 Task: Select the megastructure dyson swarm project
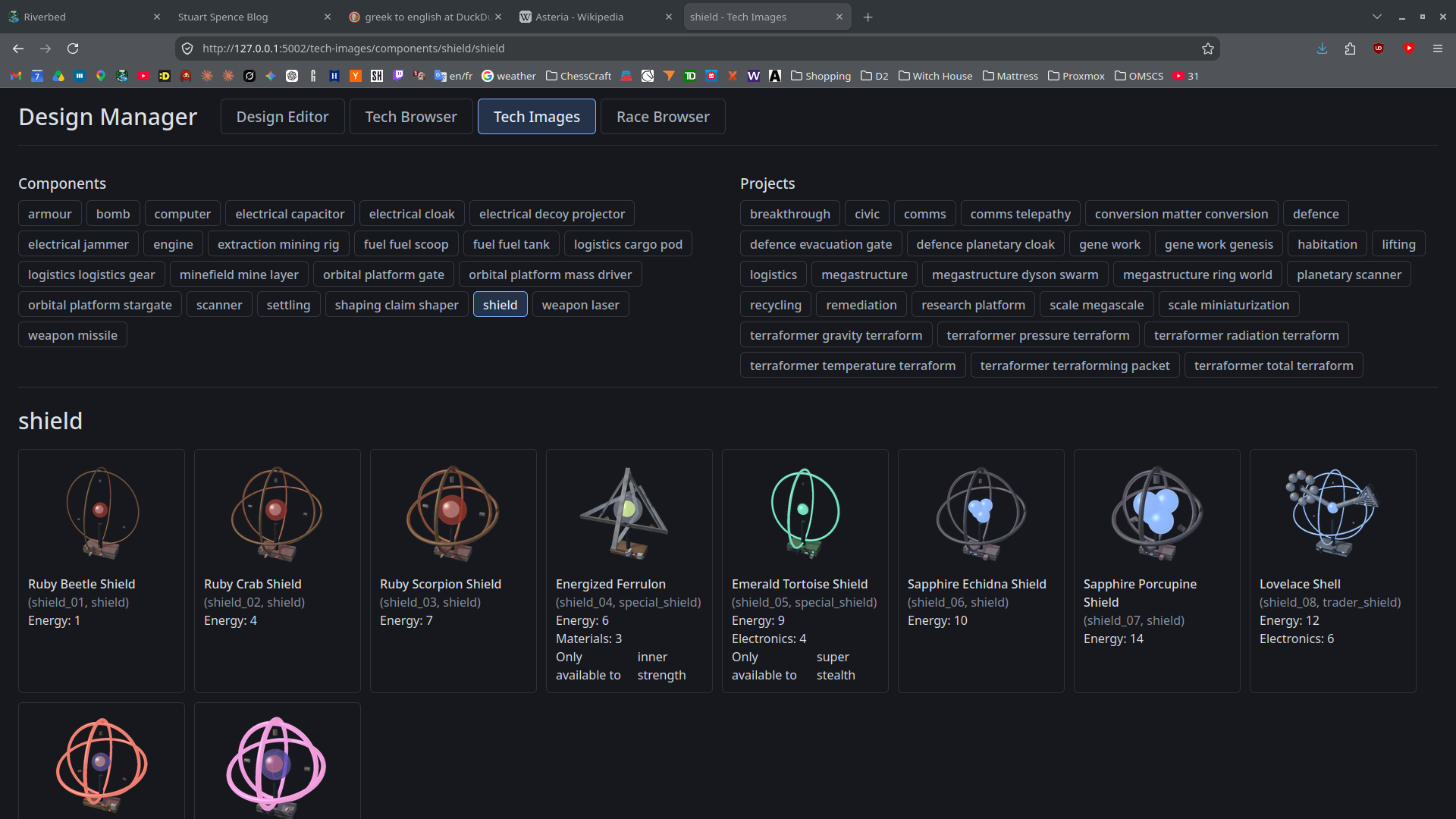(x=1015, y=275)
